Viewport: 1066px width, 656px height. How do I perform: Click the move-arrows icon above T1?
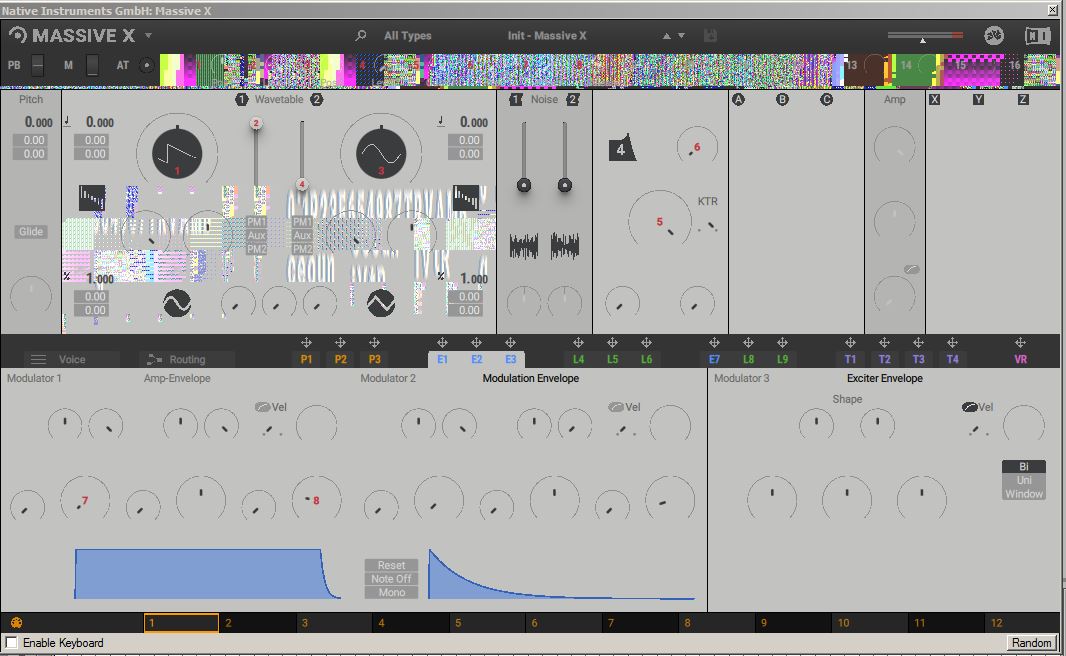pyautogui.click(x=850, y=343)
